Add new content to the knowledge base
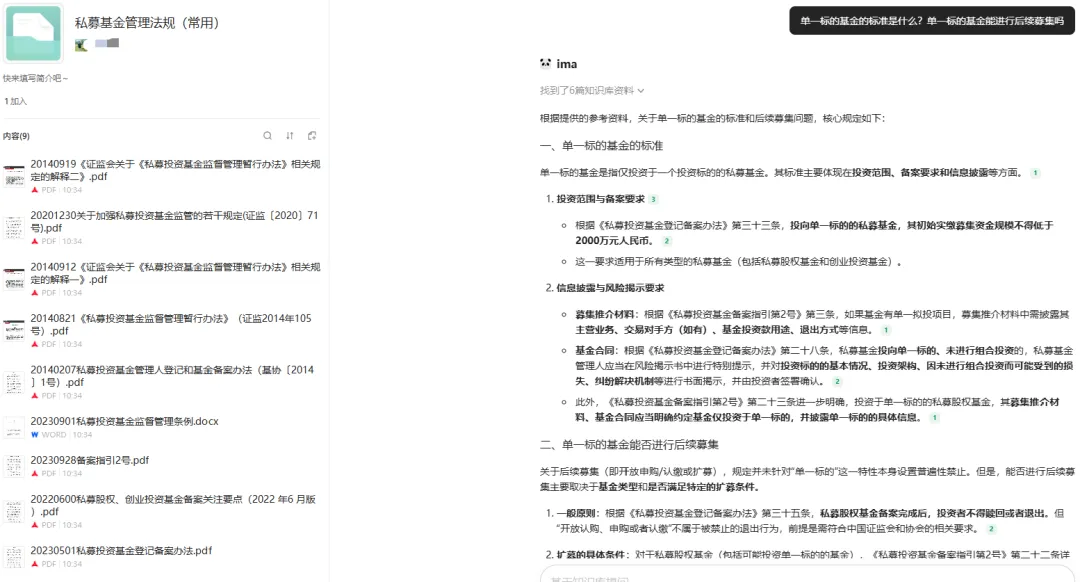 (x=312, y=136)
